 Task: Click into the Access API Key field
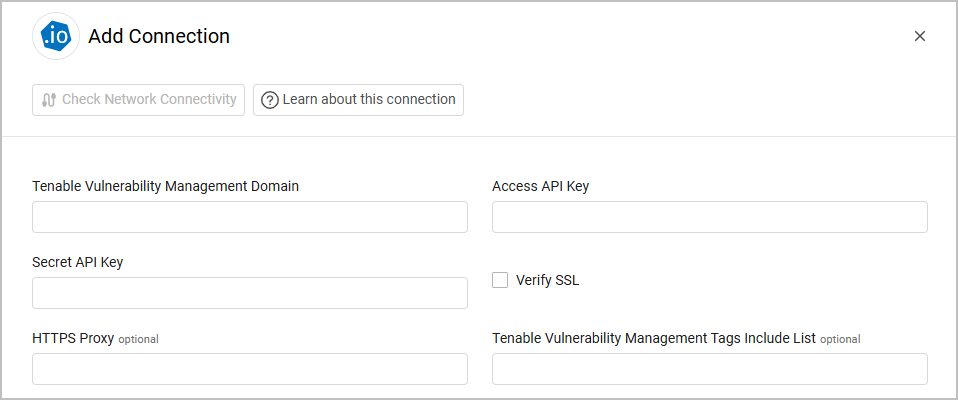(x=710, y=217)
